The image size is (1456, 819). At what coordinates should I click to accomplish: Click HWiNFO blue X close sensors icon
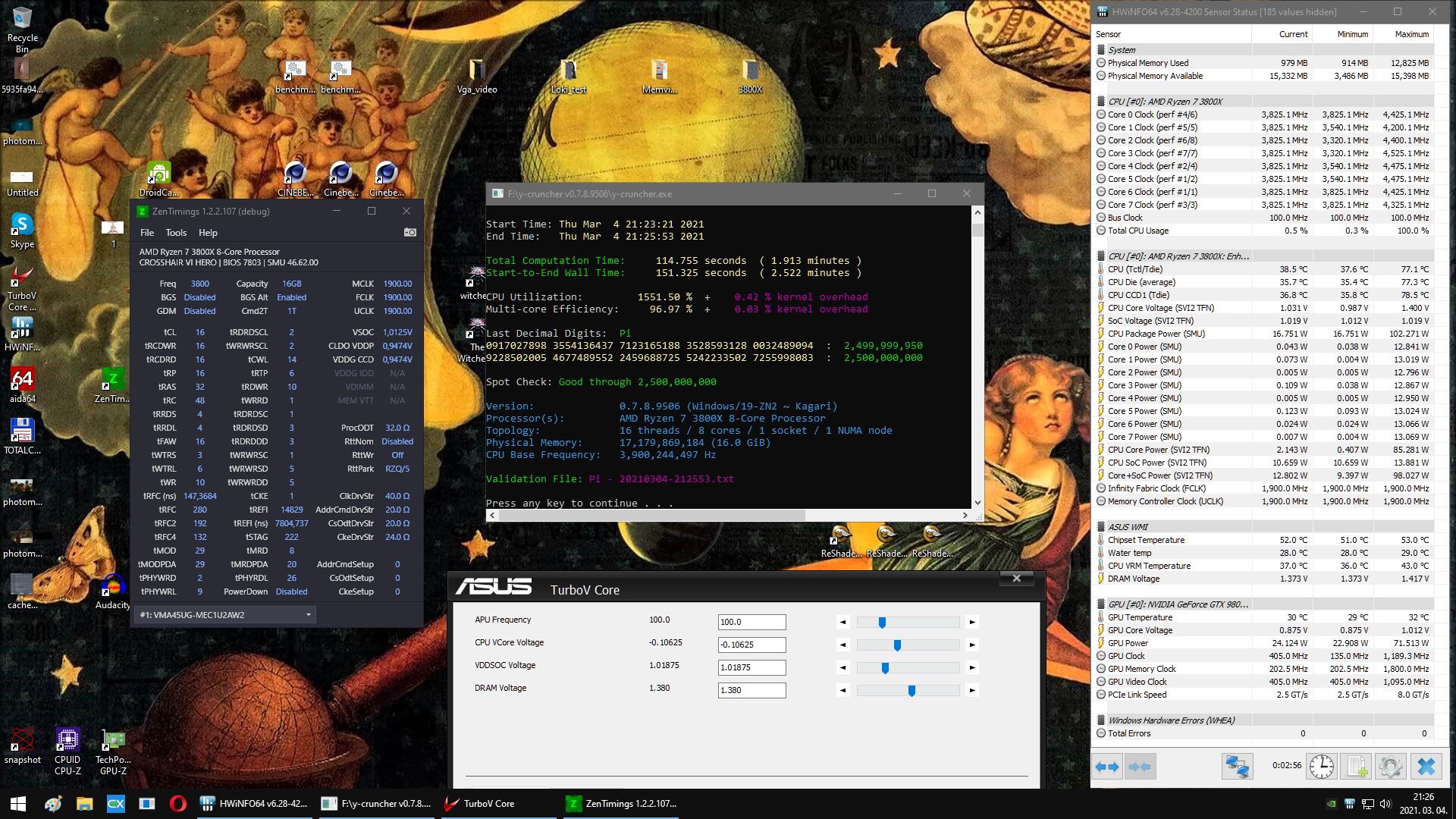point(1426,767)
